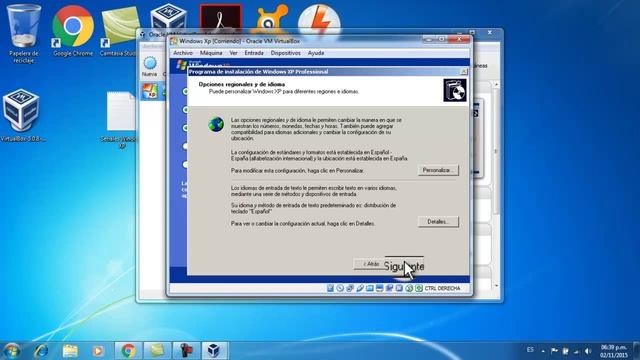
Task: Open the Ayuda menu
Action: tap(316, 53)
